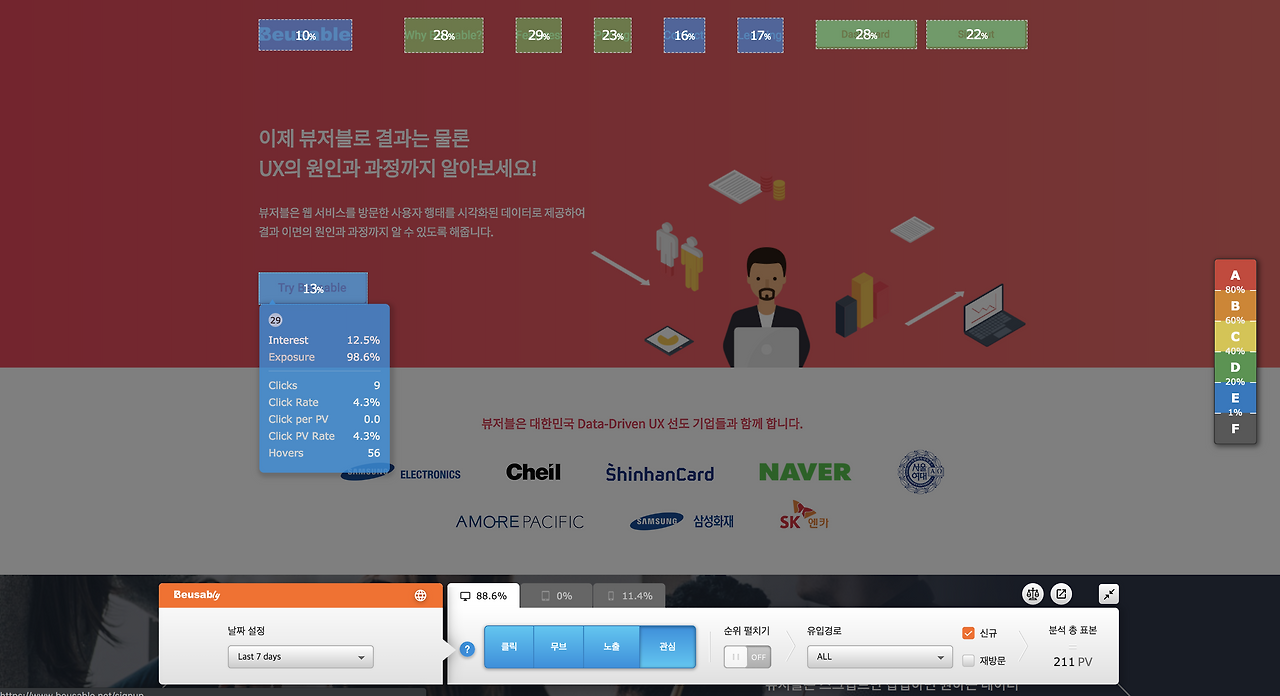Click the Try Beusable button
Screen dimensions: 1280x696
tap(313, 287)
